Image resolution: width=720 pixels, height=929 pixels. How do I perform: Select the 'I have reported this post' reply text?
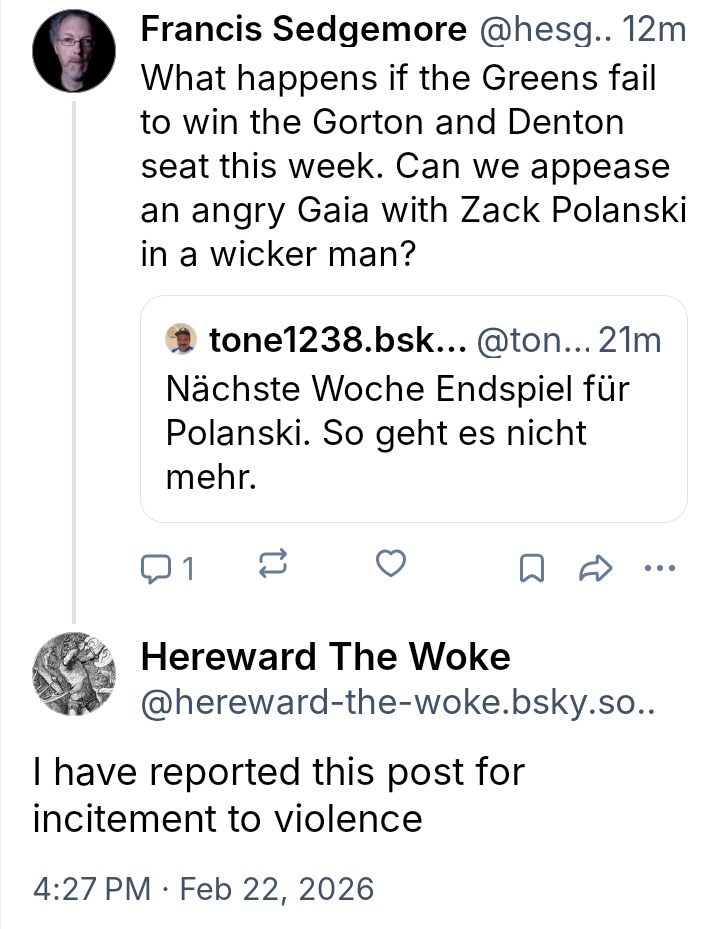pos(278,795)
